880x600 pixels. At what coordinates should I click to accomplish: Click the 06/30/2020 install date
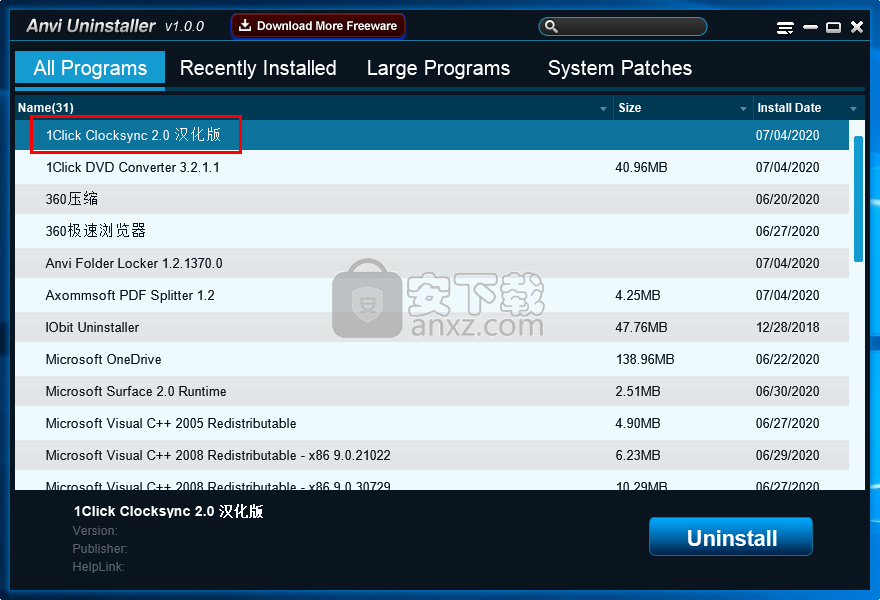tap(787, 391)
